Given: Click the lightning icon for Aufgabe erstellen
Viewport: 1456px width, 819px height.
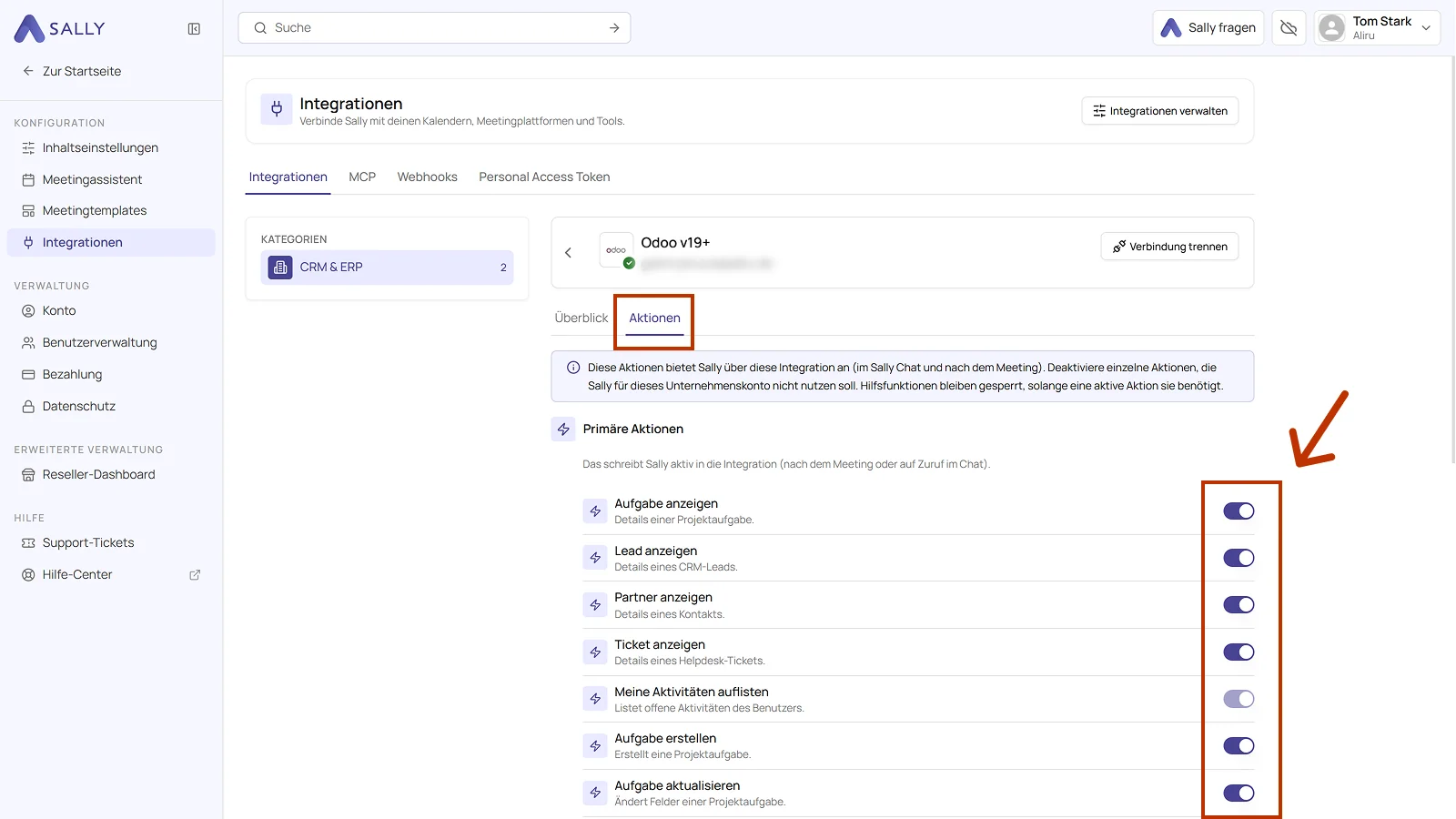Looking at the screenshot, I should click(595, 746).
